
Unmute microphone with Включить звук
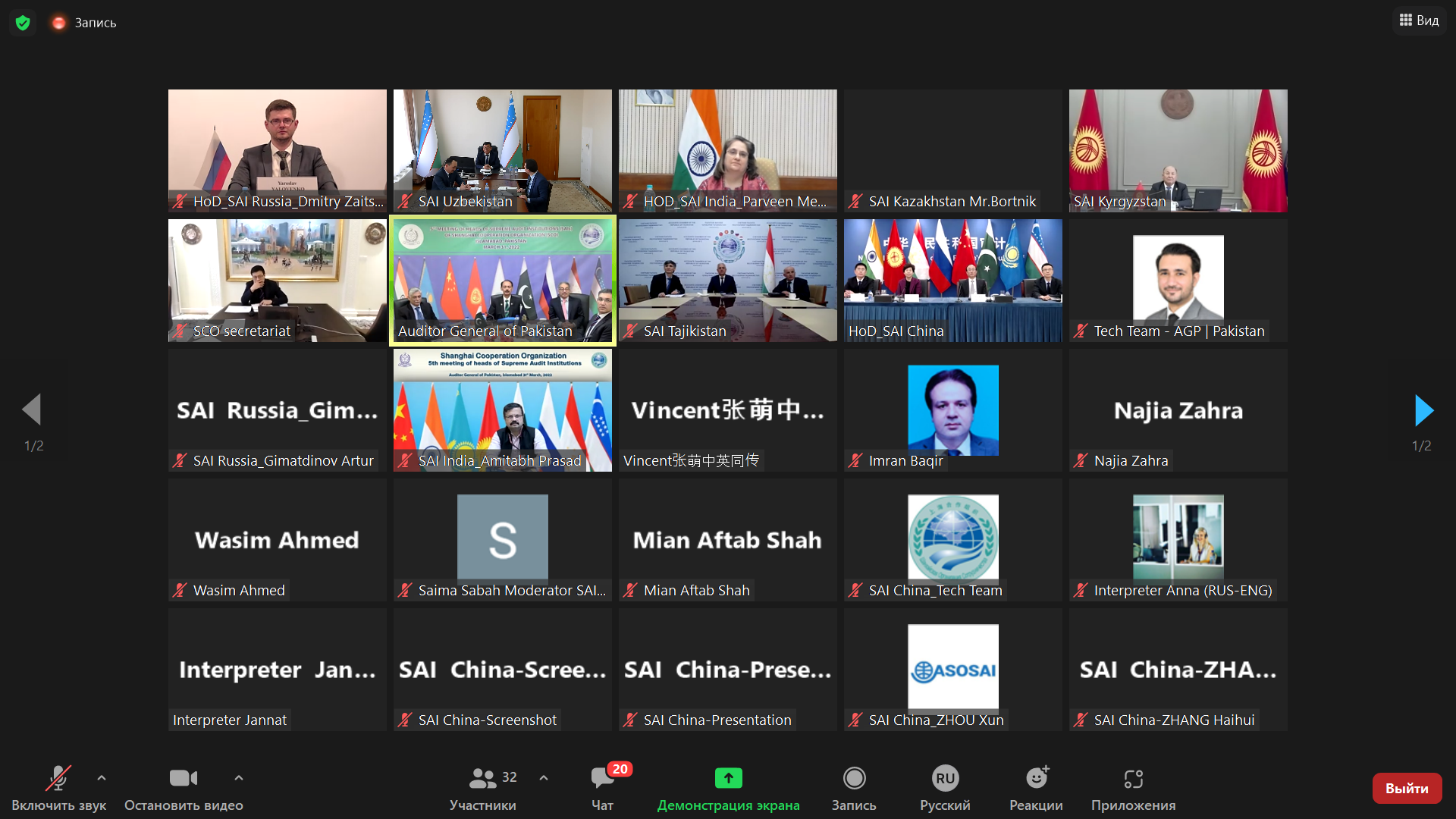pyautogui.click(x=58, y=778)
